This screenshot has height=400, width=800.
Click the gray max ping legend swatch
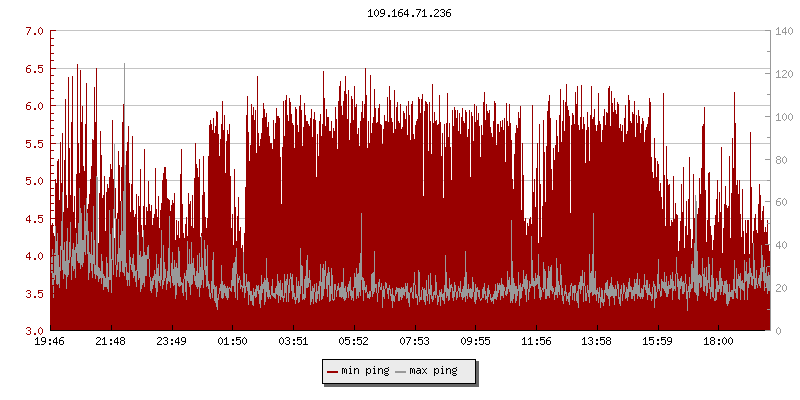pyautogui.click(x=401, y=372)
